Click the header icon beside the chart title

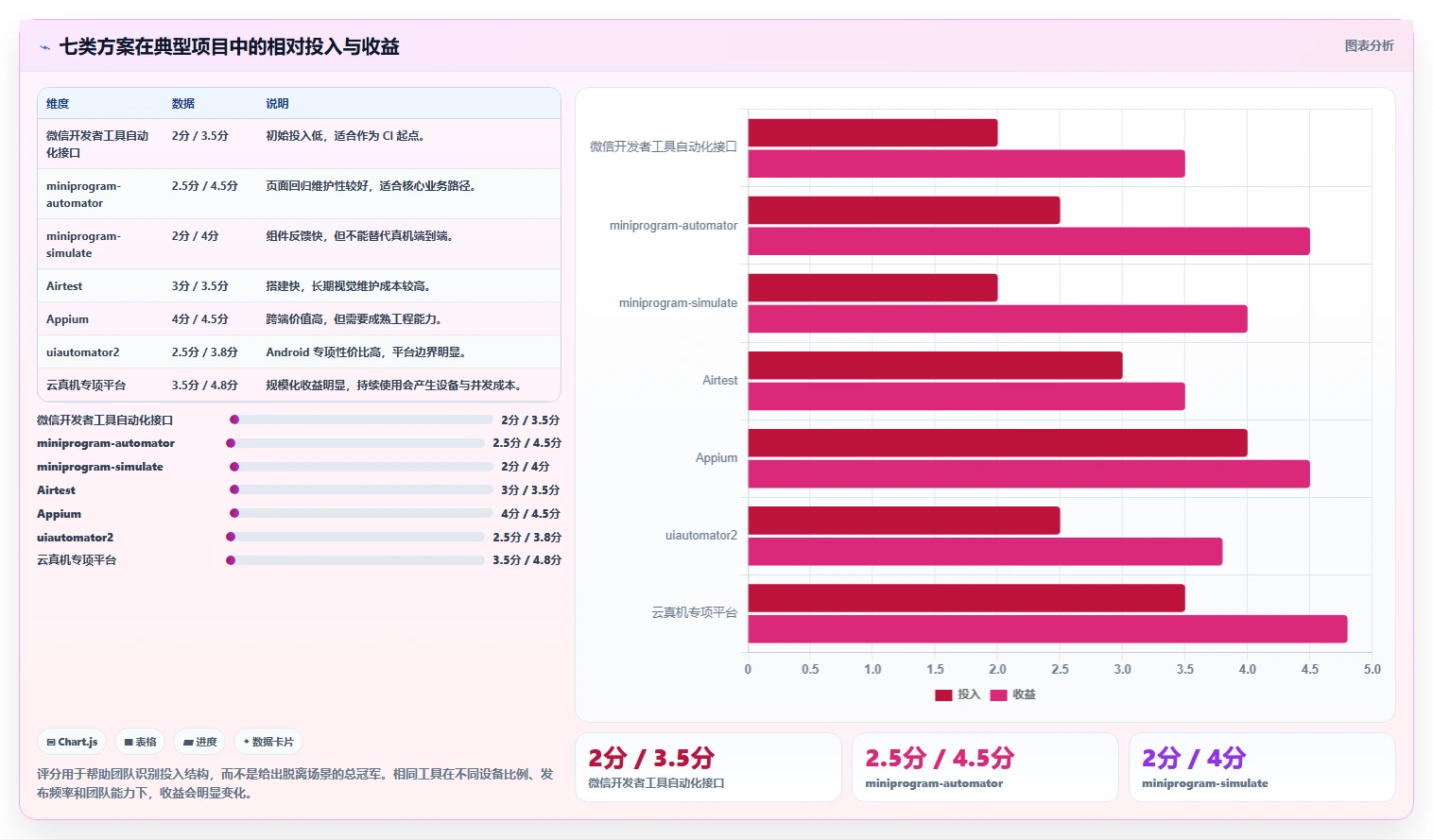click(x=44, y=47)
